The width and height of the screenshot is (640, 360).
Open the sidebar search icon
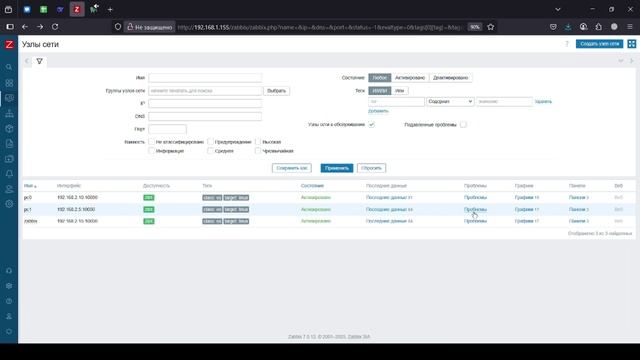click(9, 67)
